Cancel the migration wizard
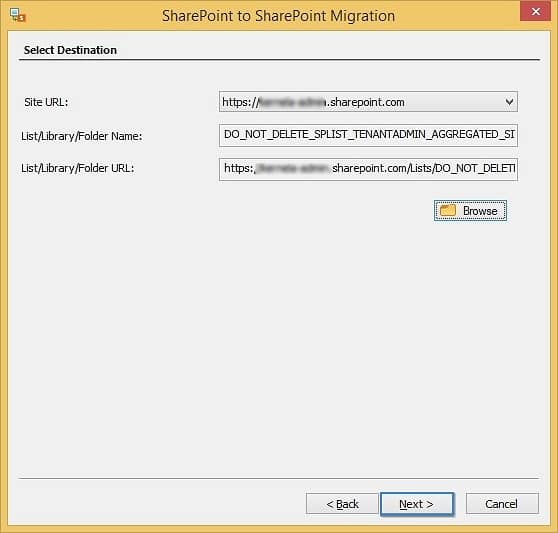The height and width of the screenshot is (533, 558). click(x=502, y=504)
